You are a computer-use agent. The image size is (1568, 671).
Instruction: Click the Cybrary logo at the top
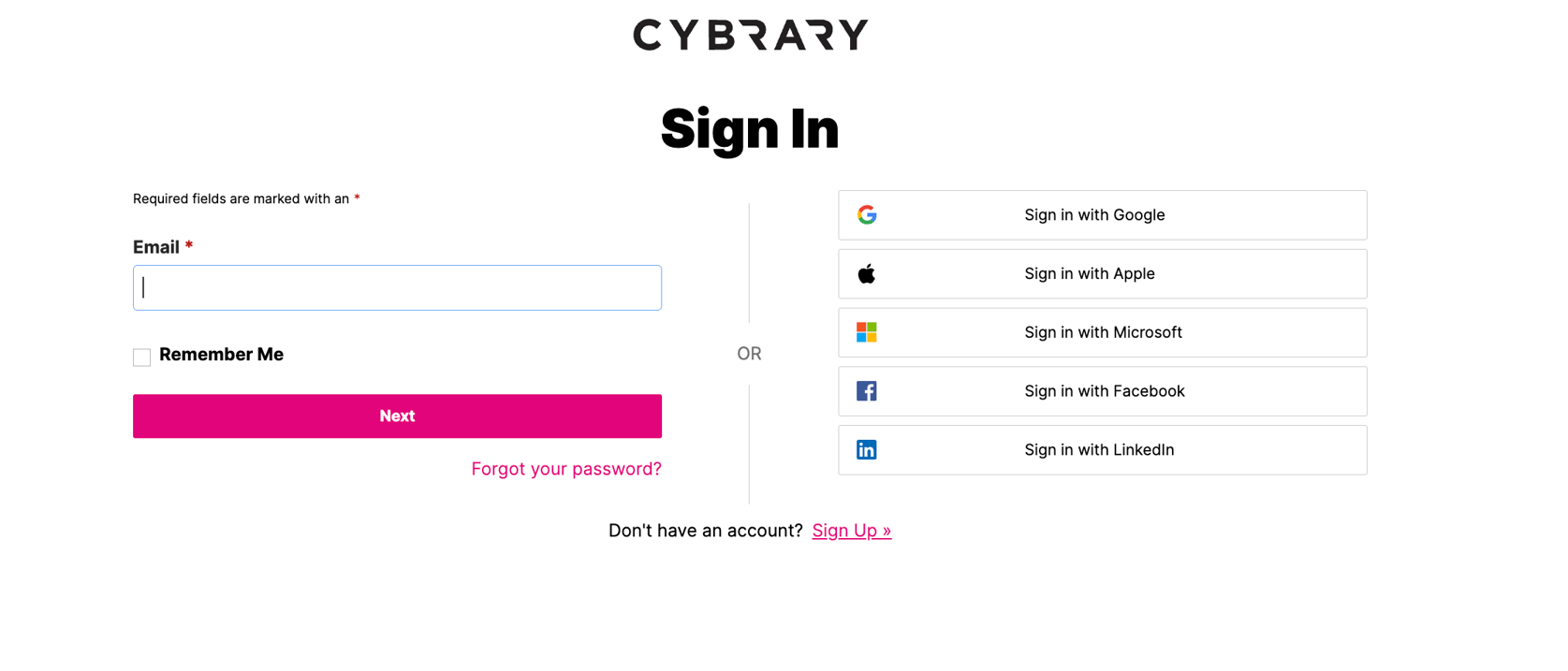pyautogui.click(x=749, y=35)
